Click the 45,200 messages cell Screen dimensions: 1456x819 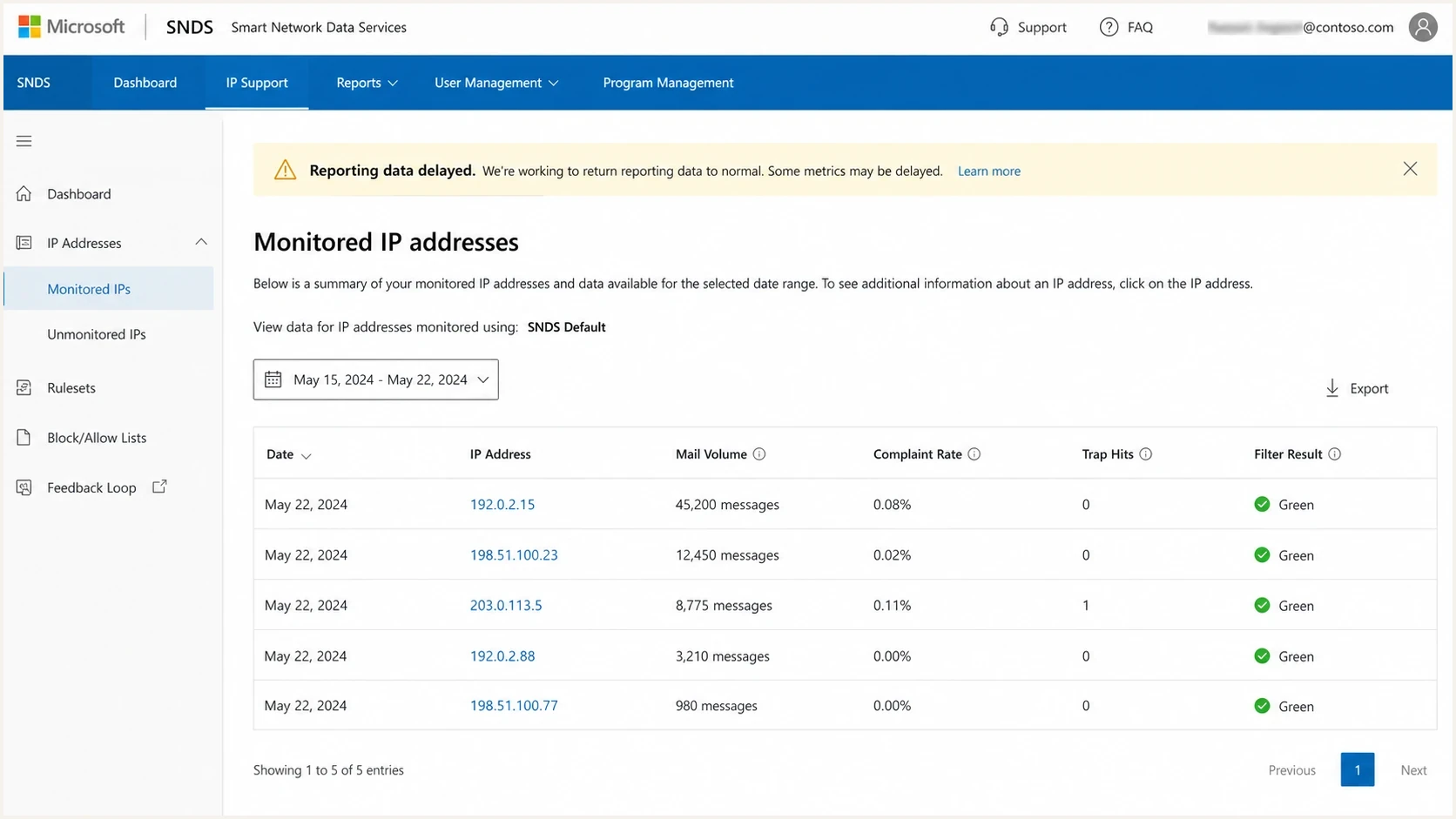coord(727,504)
